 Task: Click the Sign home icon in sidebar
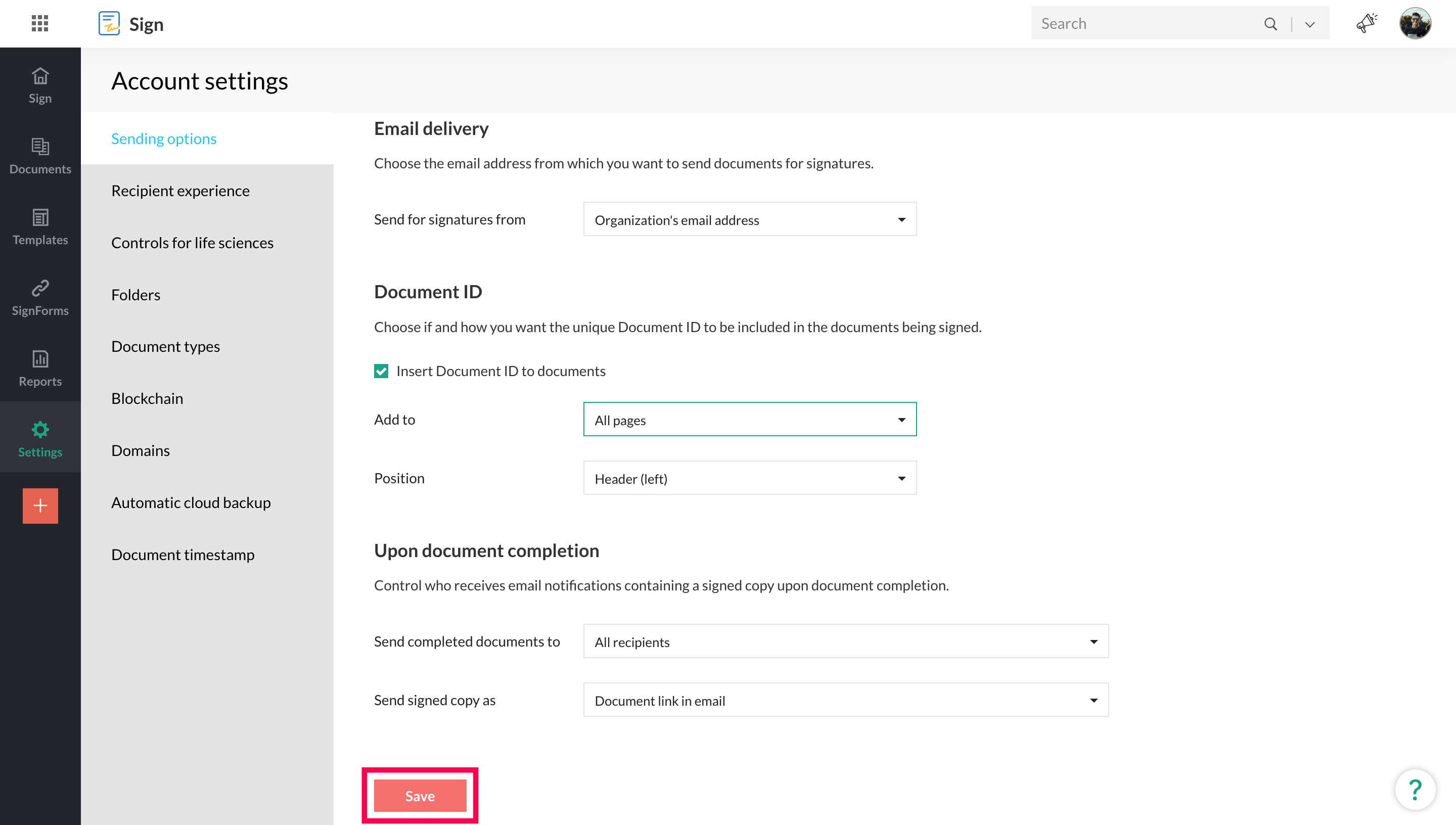coord(39,85)
